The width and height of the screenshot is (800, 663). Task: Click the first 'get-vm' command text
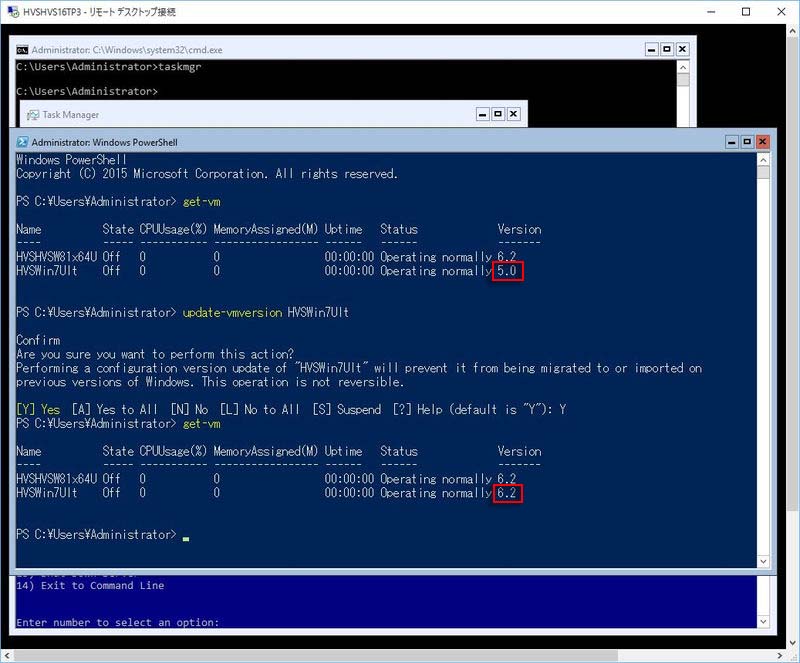(x=202, y=202)
